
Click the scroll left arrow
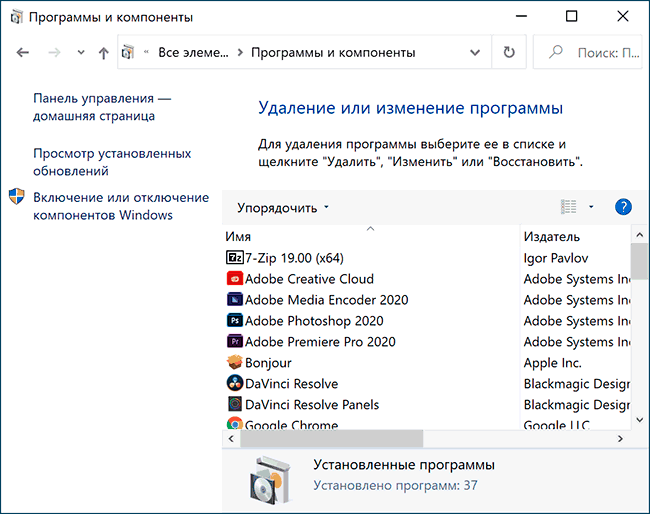click(231, 439)
